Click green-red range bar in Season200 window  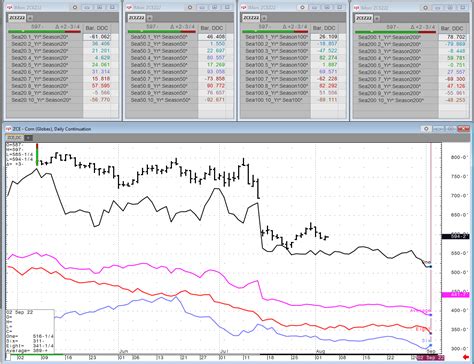[x=395, y=32]
